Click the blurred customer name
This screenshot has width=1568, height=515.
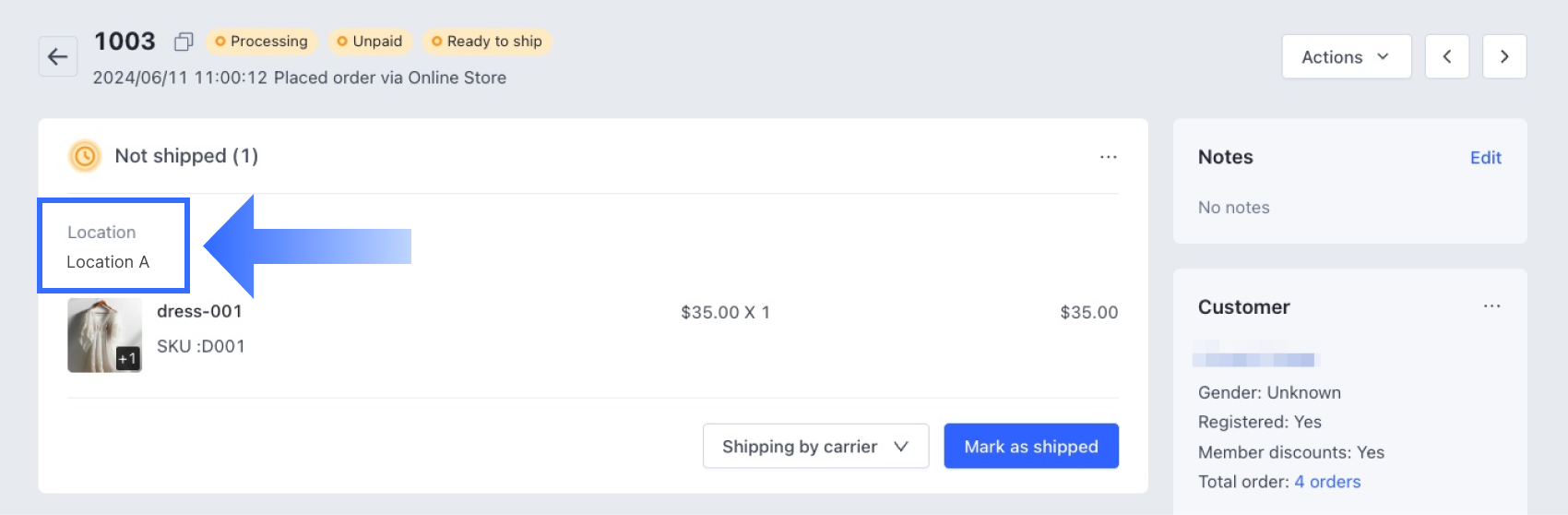pos(1255,358)
